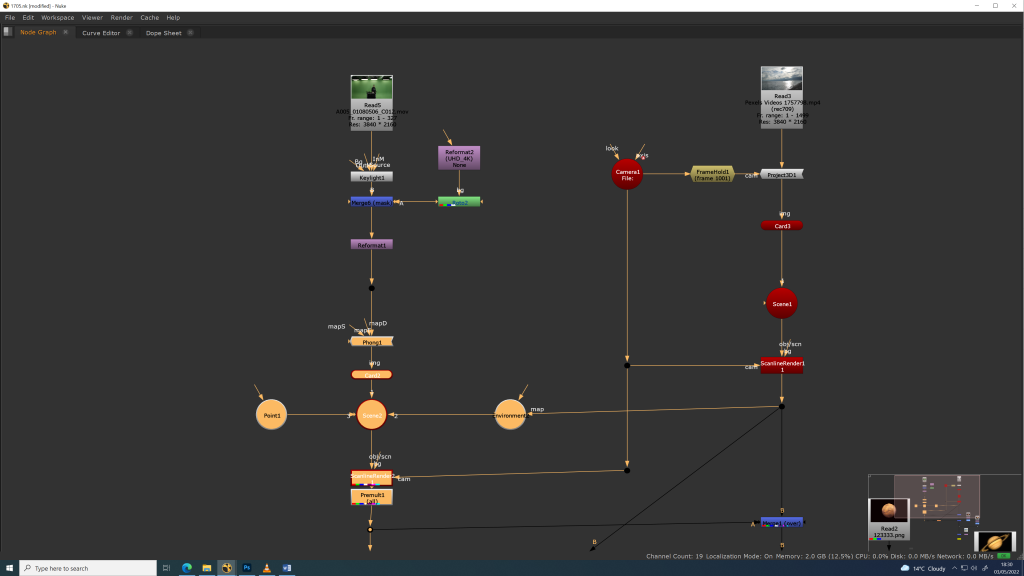Screen dimensions: 1024x576
Task: Open the pane layout menu icon
Action: pos(8,31)
